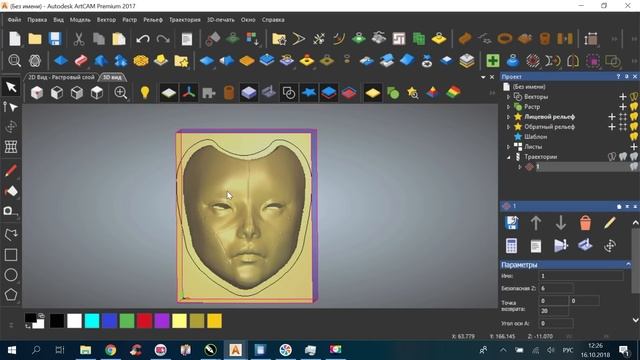This screenshot has height=360, width=640.
Task: Select the purple color swatch
Action: tap(162, 321)
